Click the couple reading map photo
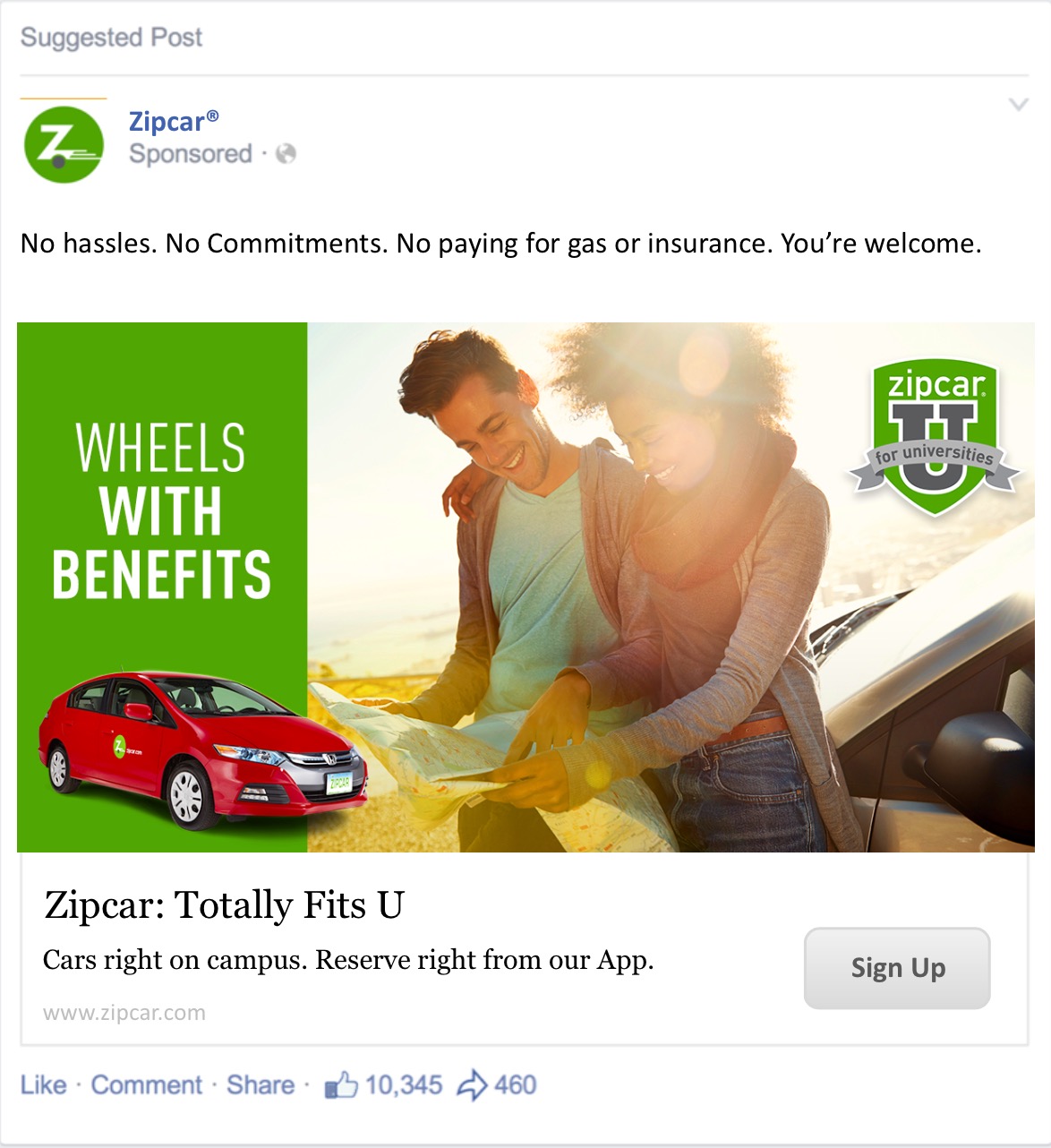 point(671,587)
